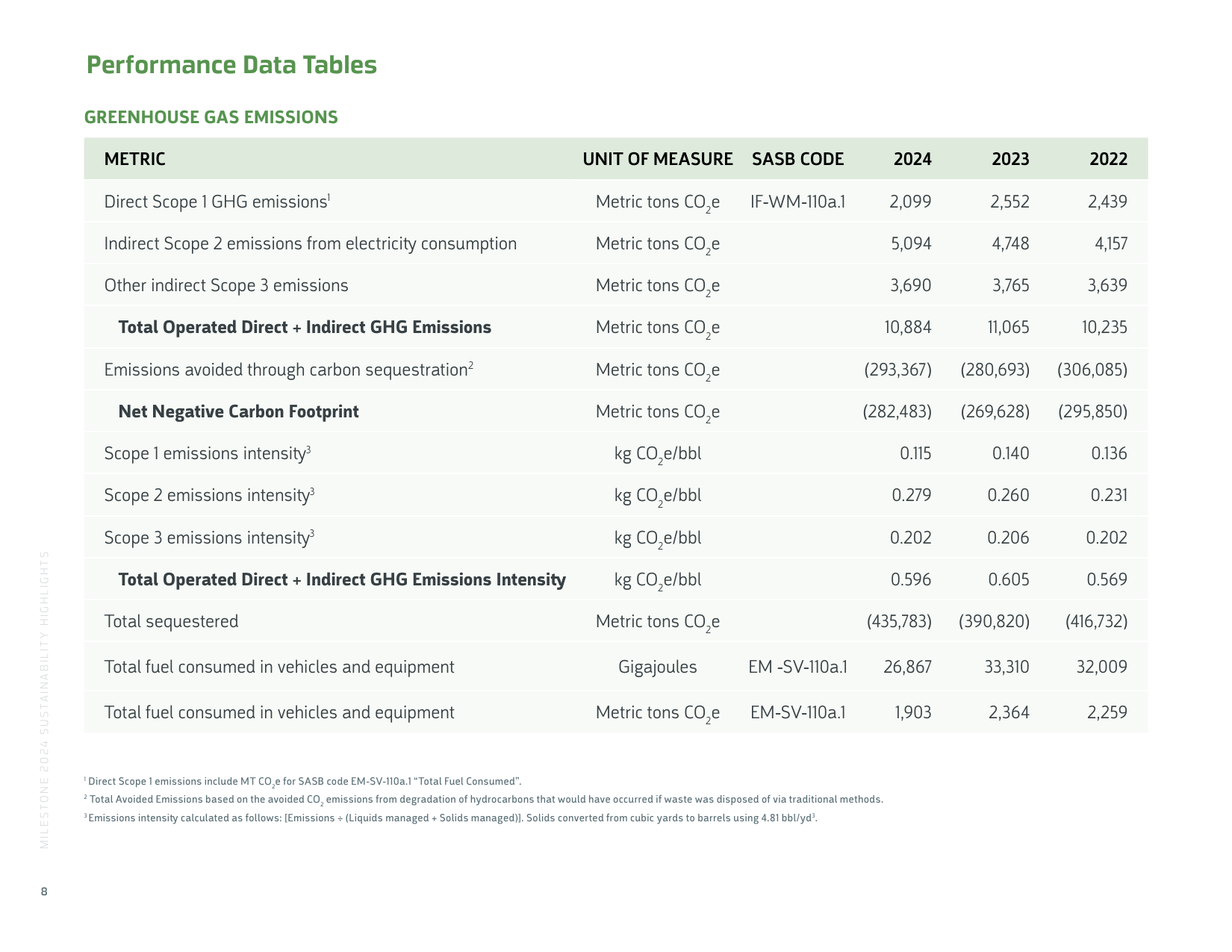1232x952 pixels.
Task: Click the 'UNIT OF MEASURE' column header
Action: (x=658, y=159)
